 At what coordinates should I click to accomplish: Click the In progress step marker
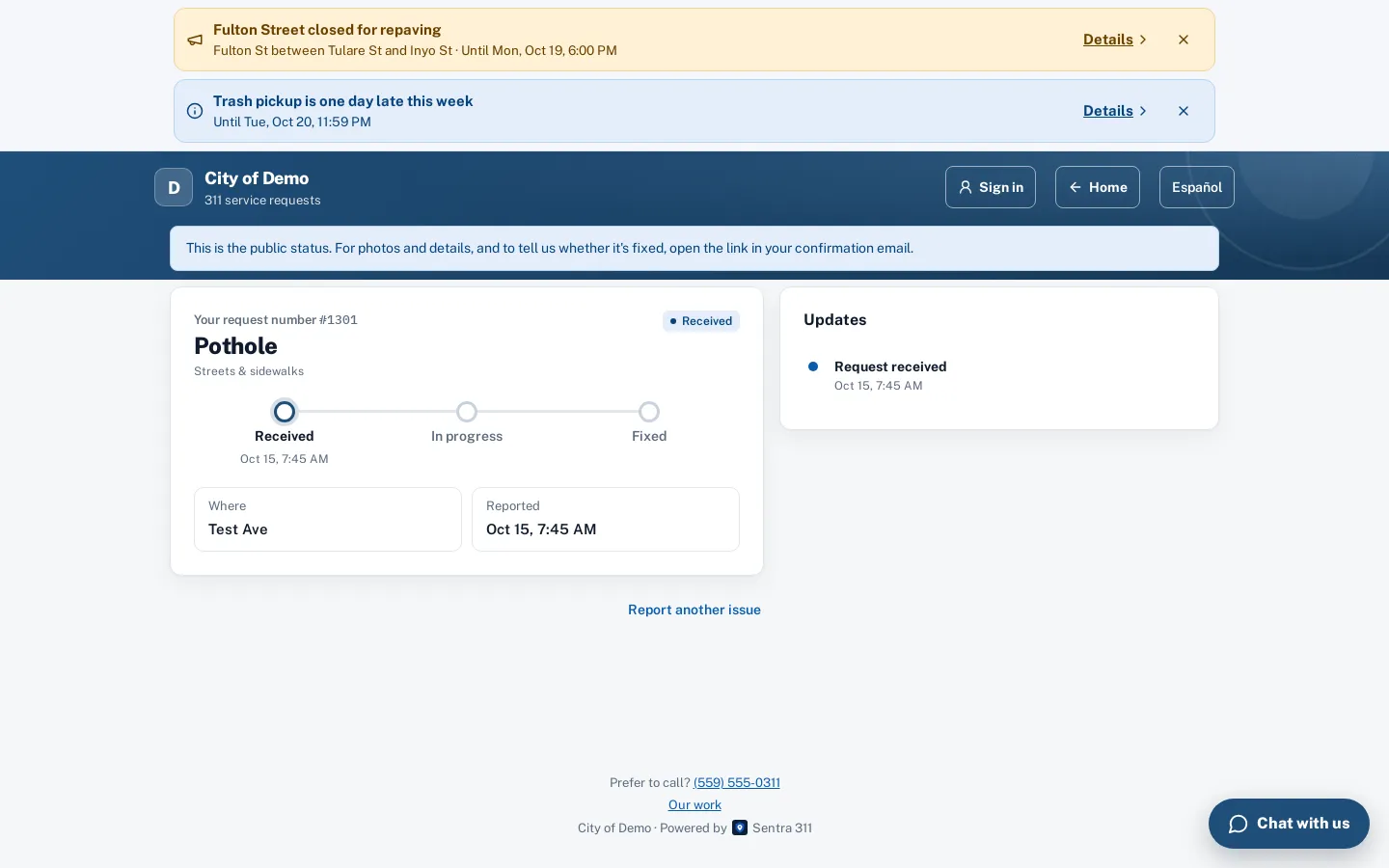coord(467,412)
